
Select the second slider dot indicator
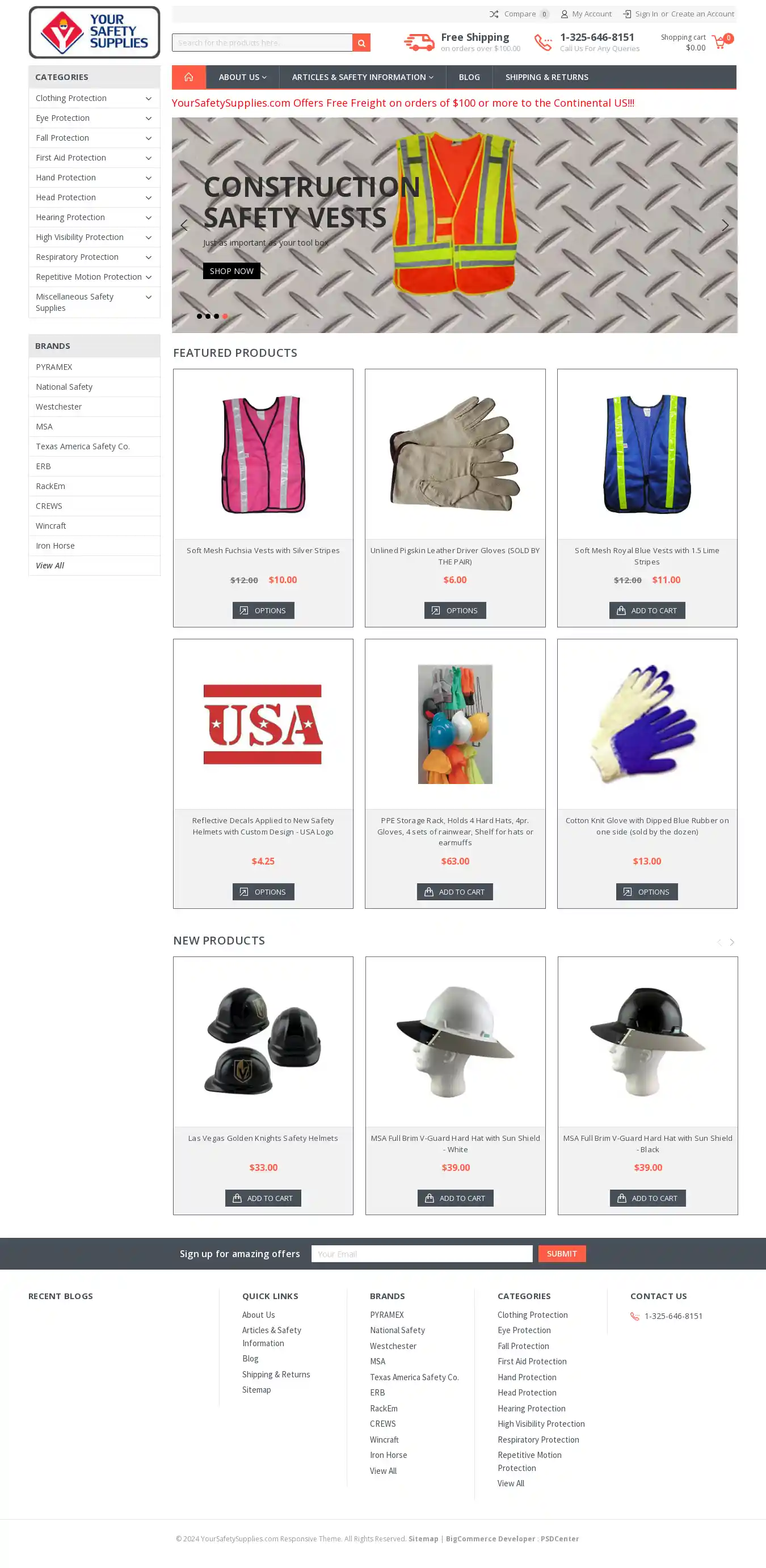(x=208, y=316)
